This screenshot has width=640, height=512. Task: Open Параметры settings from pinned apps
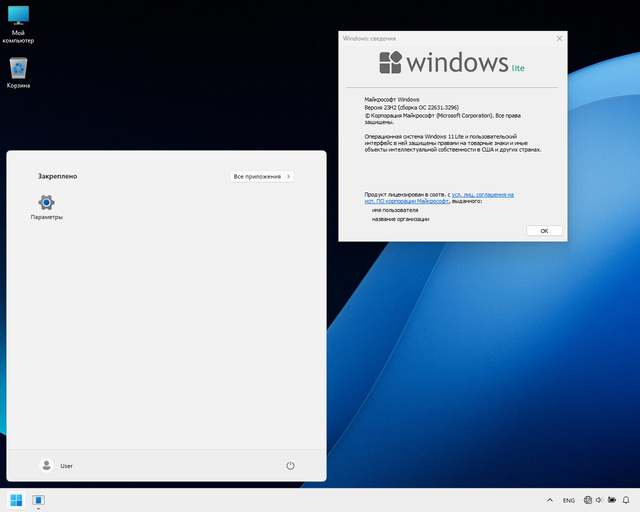47,207
